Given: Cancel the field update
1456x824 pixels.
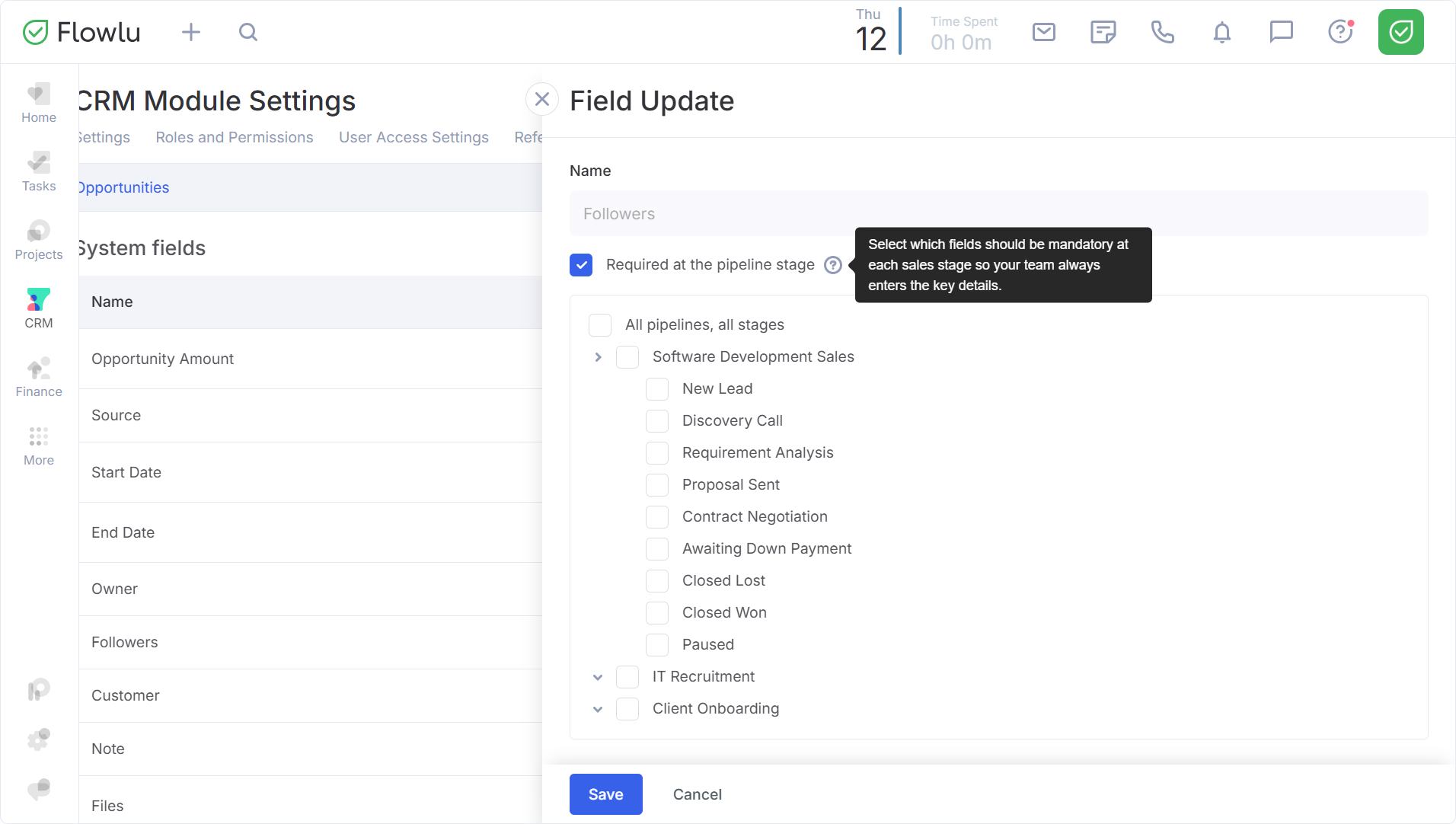Looking at the screenshot, I should point(697,794).
